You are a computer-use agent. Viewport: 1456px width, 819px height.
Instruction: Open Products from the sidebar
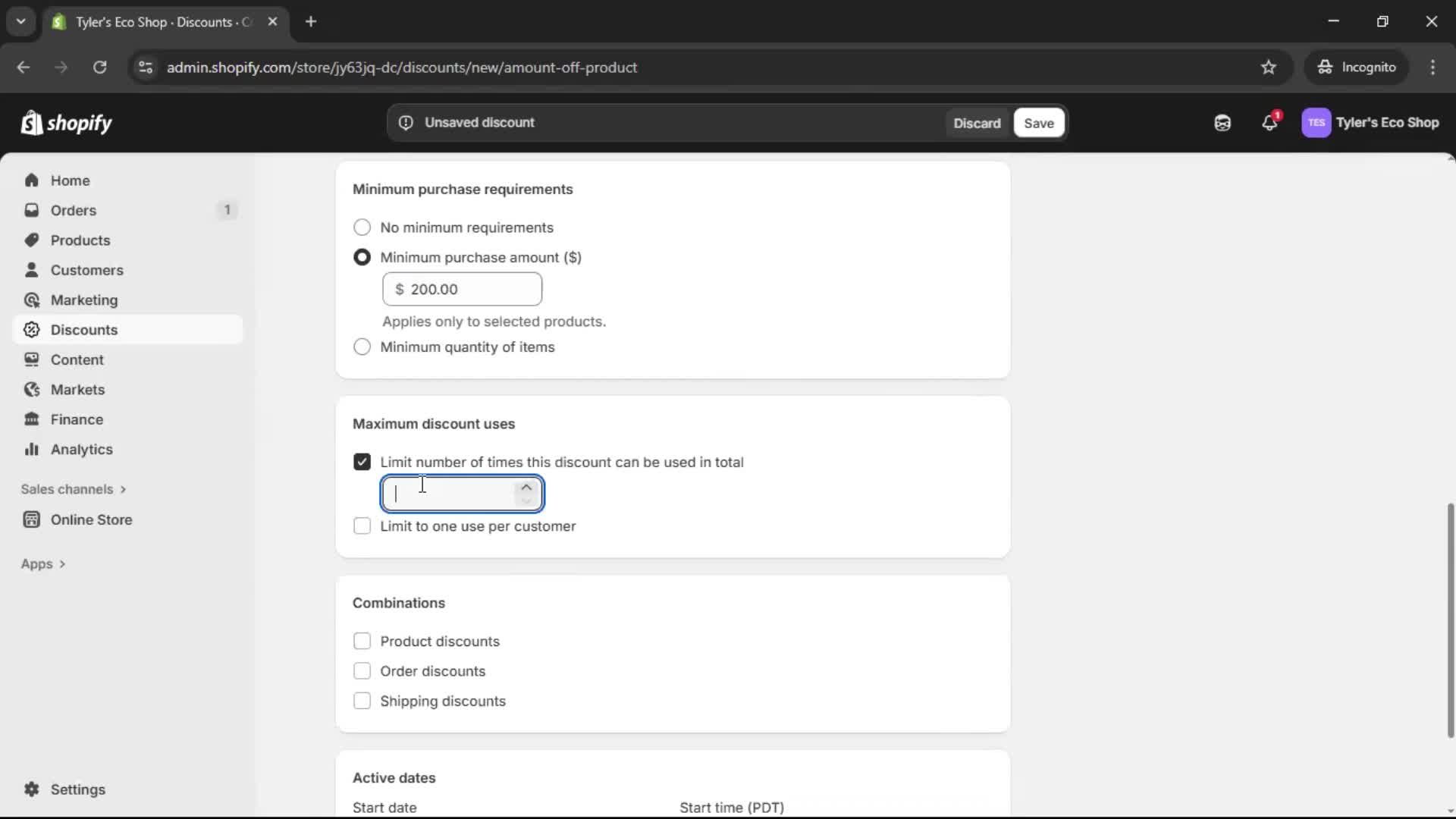pos(80,240)
